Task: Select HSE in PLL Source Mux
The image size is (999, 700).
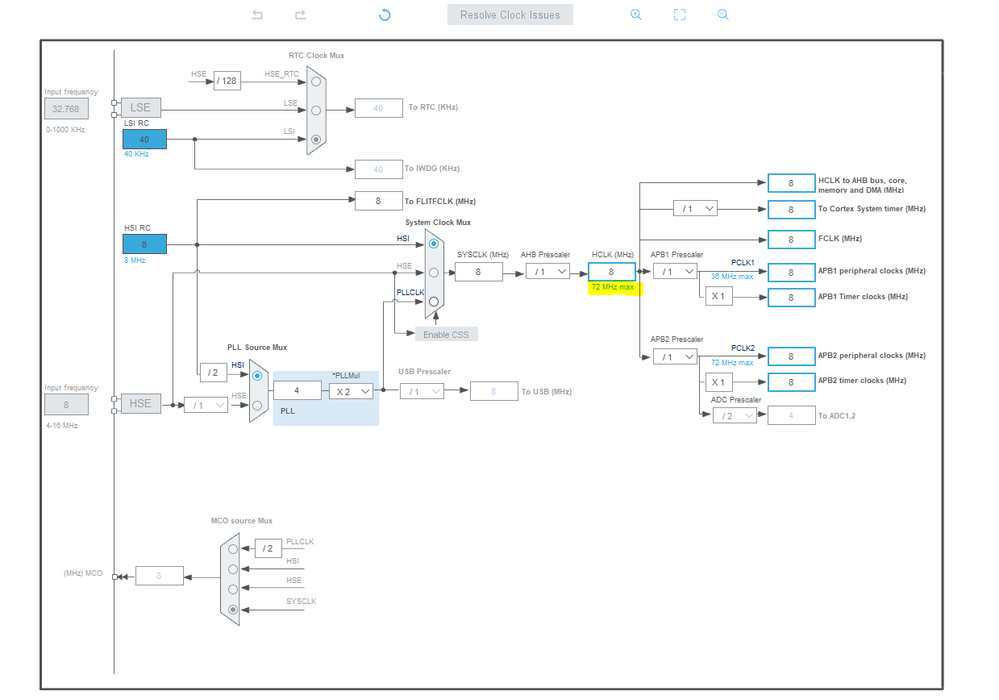Action: pyautogui.click(x=257, y=405)
